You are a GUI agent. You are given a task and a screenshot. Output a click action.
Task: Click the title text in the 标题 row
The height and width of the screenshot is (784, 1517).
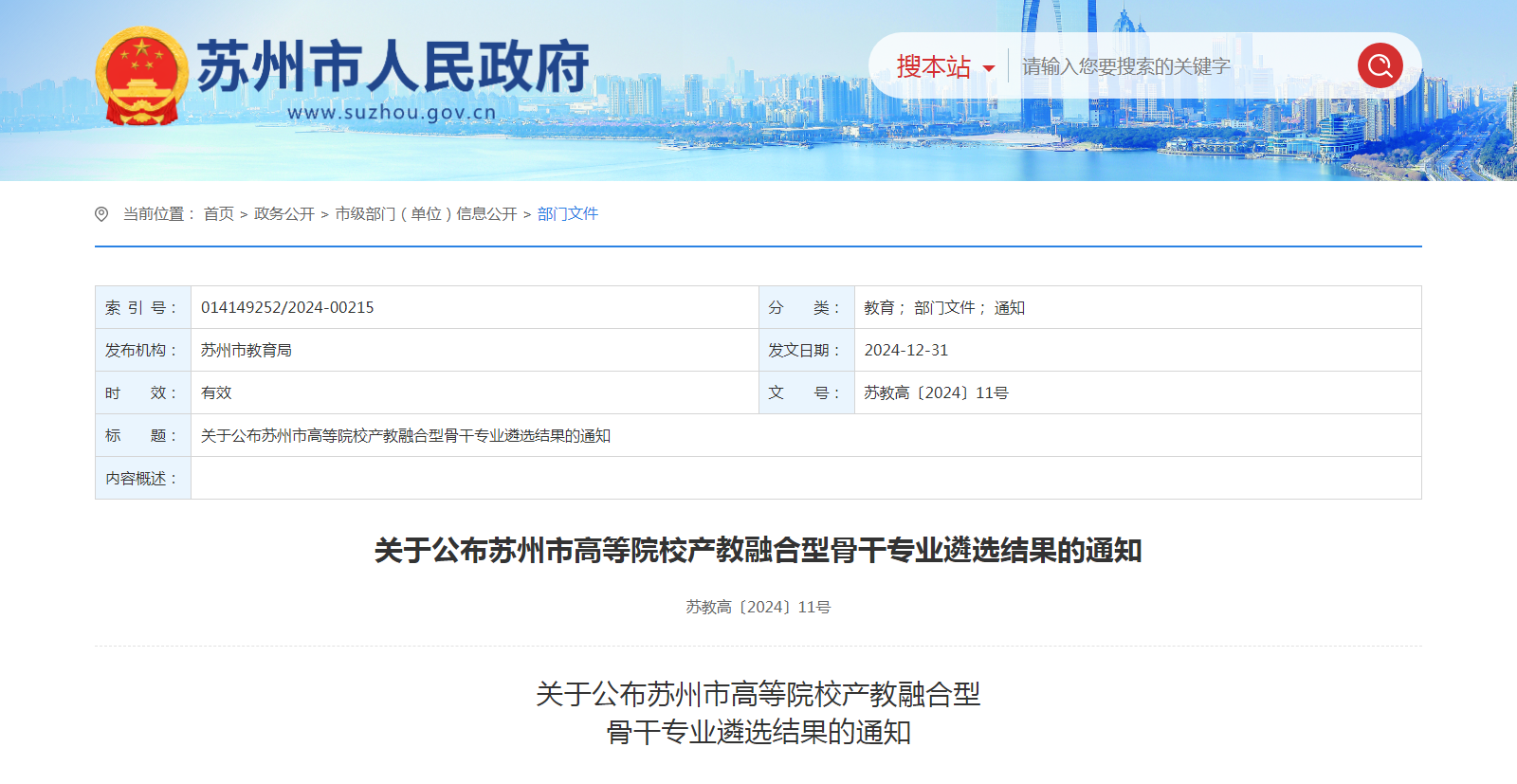pyautogui.click(x=405, y=435)
